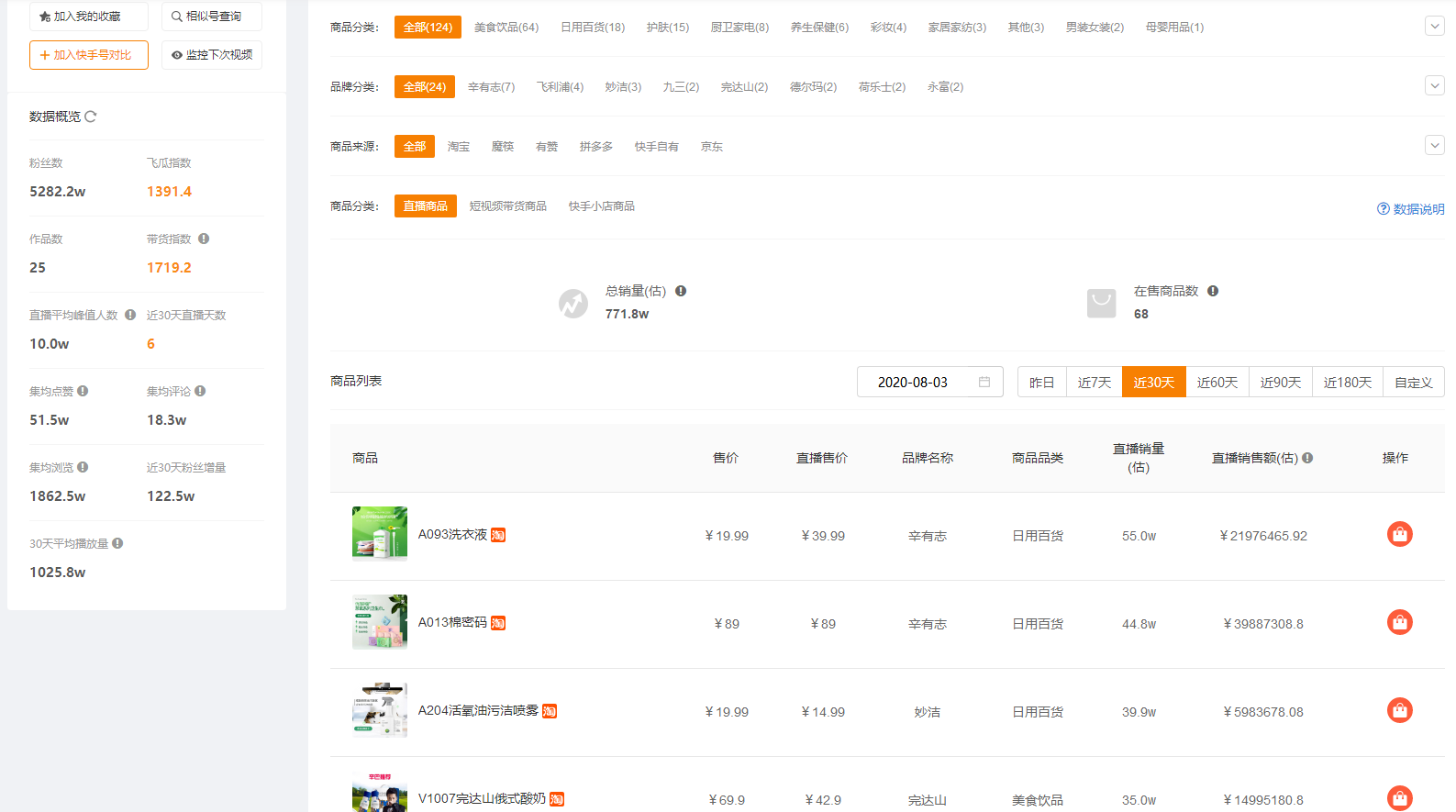The image size is (1456, 812).
Task: Select brand filter 妙洁(3)
Action: (x=623, y=87)
